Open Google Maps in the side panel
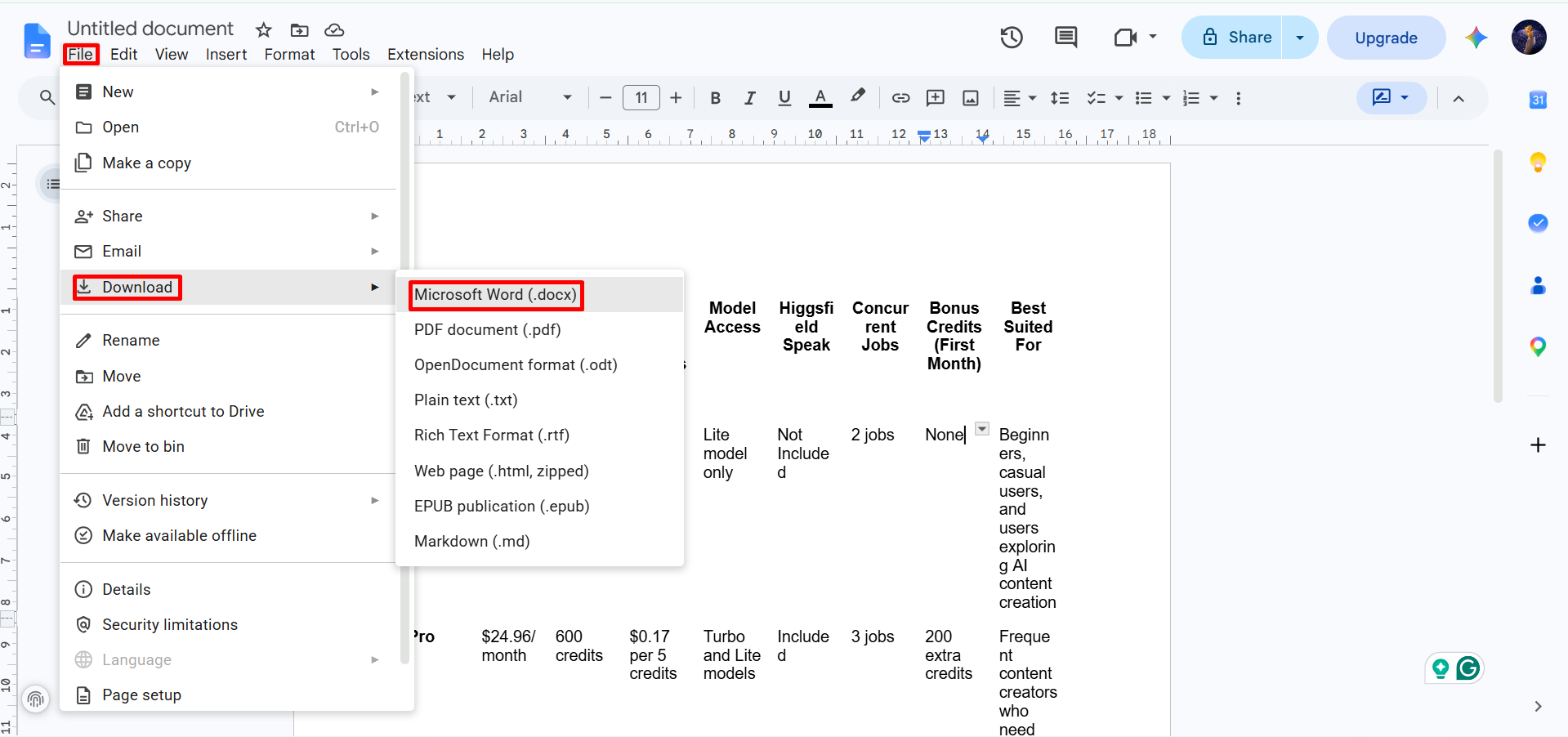This screenshot has width=1568, height=737. tap(1538, 347)
